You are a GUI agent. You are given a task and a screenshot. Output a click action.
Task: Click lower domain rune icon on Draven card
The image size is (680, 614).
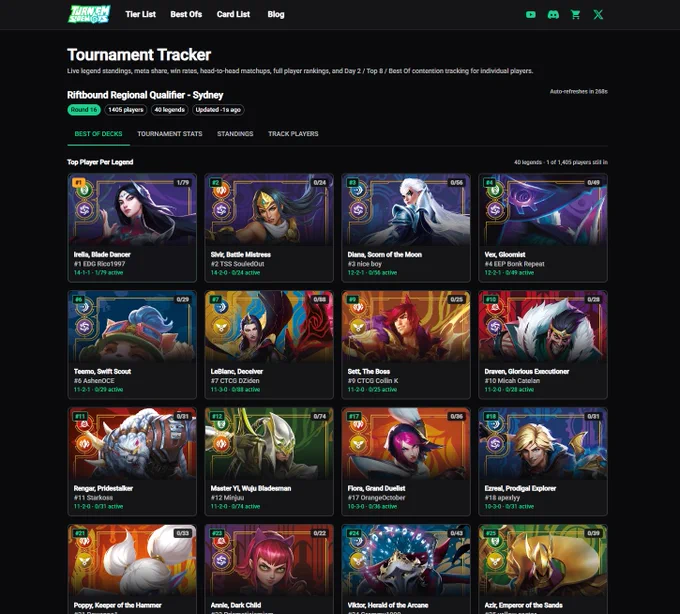coord(495,327)
